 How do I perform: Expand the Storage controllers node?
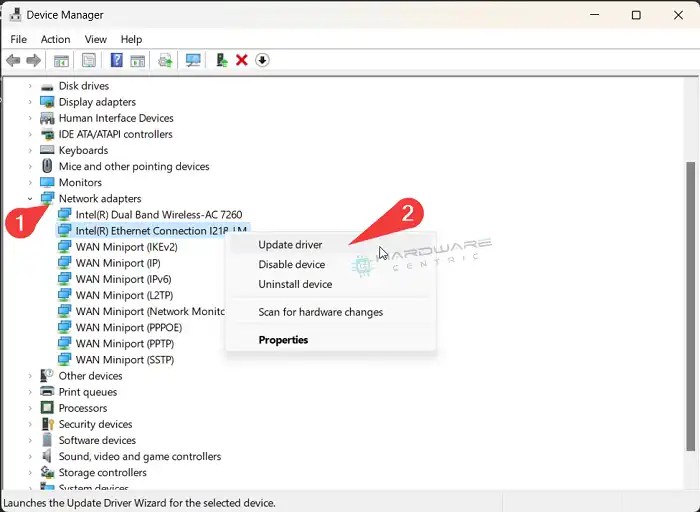[x=30, y=472]
